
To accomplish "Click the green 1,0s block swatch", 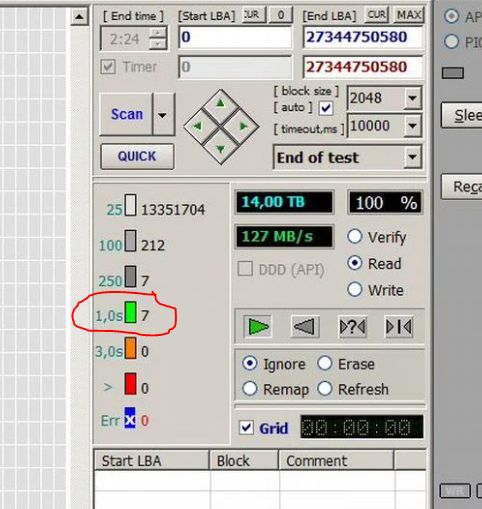I will coord(130,312).
